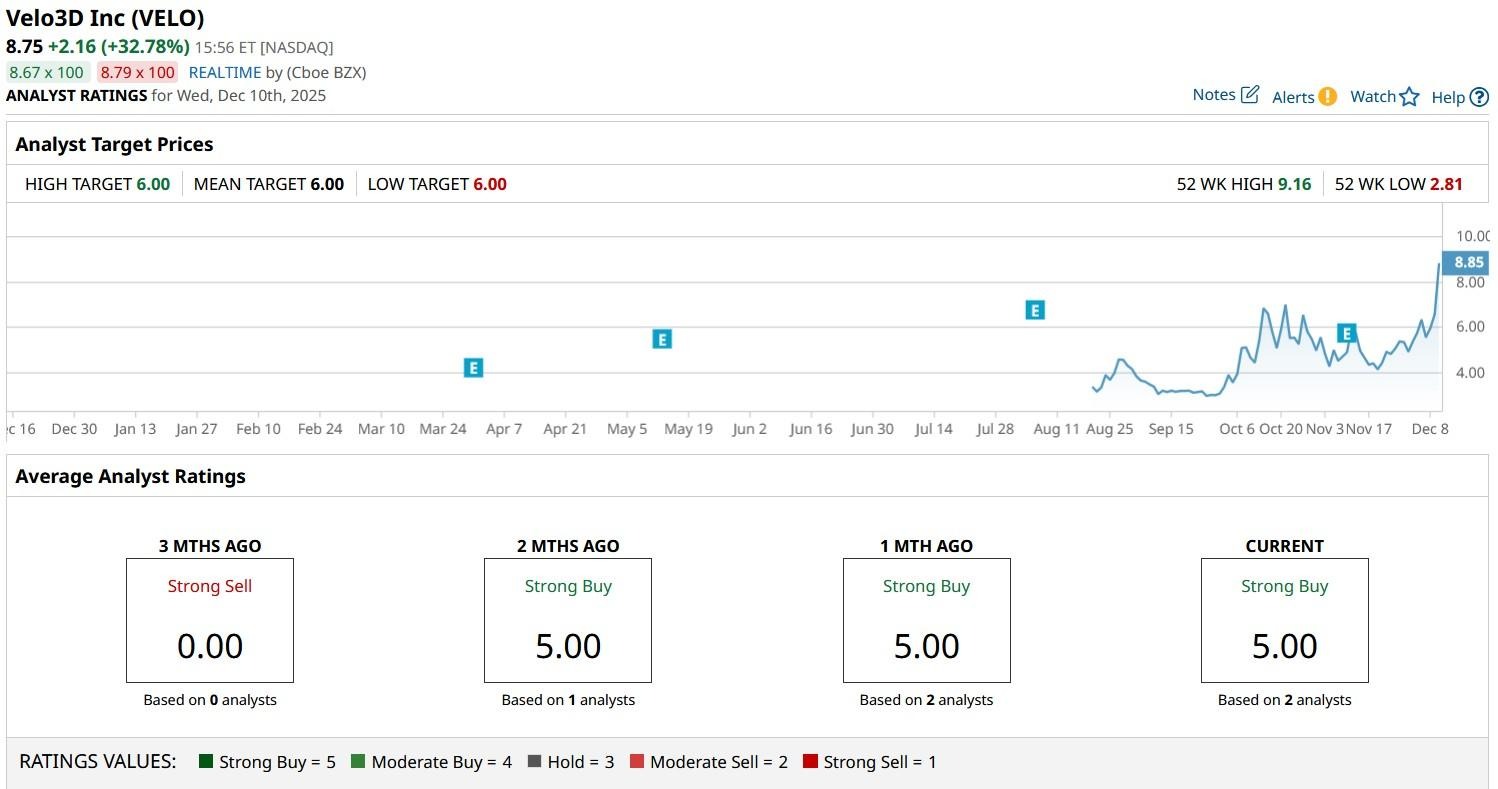Viewport: 1498px width, 789px height.
Task: Click the earnings E marker near Aug 11
Action: 1034,310
